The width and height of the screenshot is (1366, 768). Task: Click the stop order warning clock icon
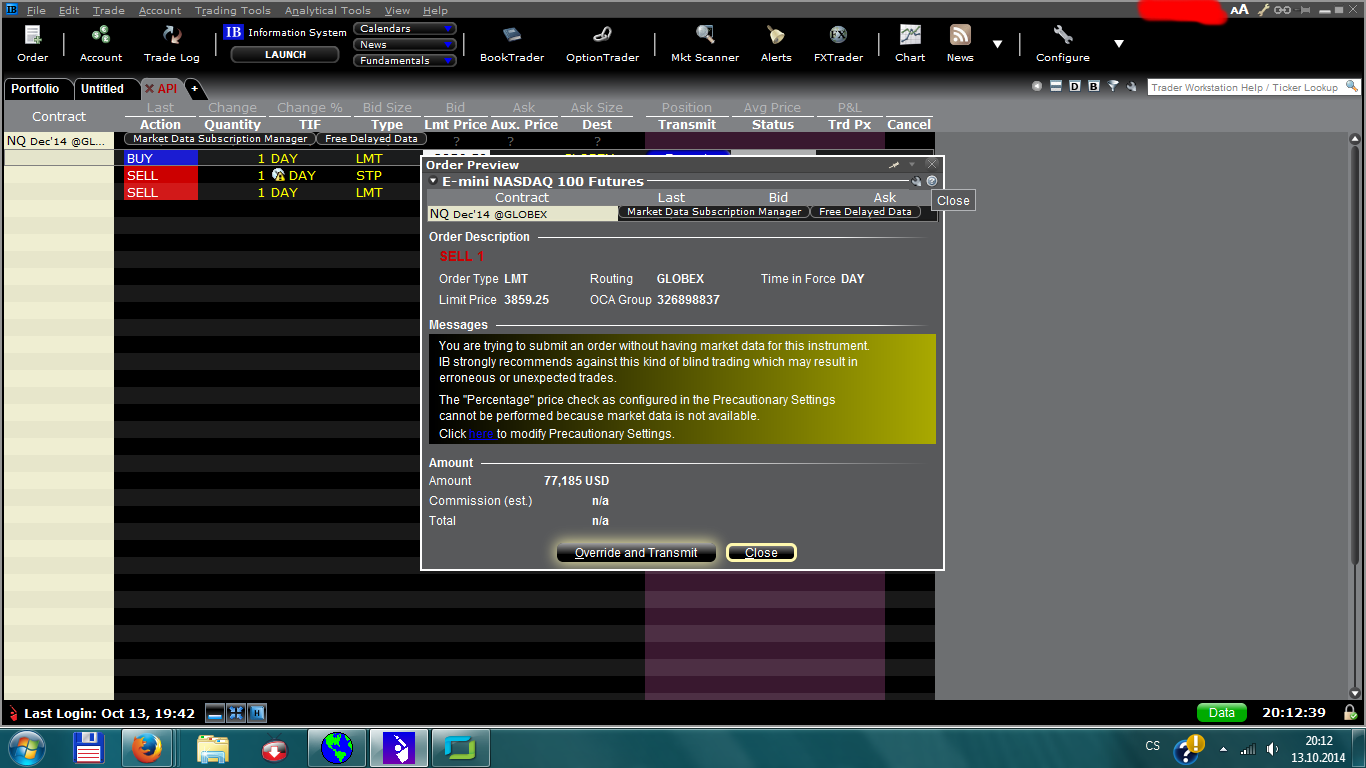pyautogui.click(x=278, y=175)
